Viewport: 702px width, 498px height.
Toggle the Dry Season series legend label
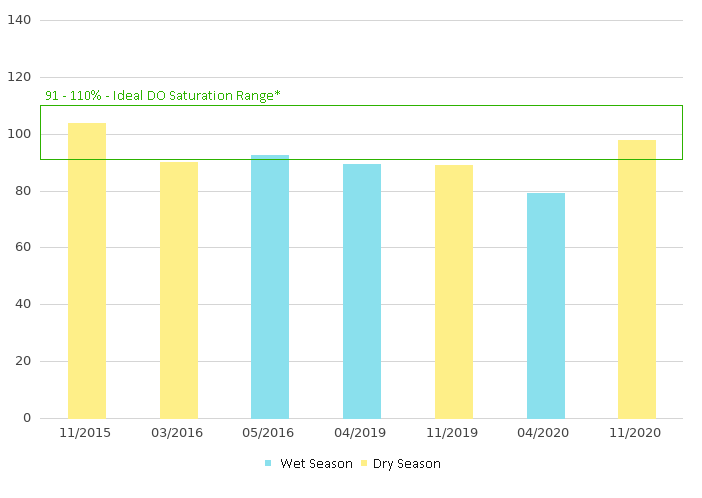(x=407, y=463)
